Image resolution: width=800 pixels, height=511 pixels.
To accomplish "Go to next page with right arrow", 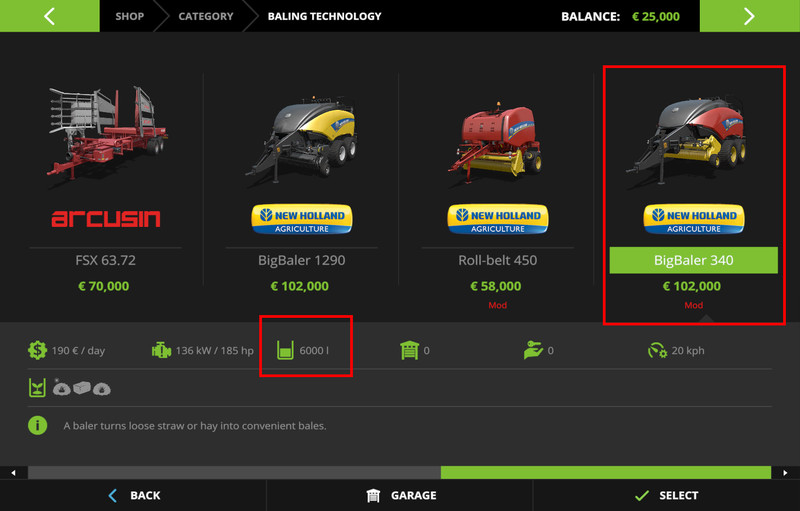I will coord(749,16).
